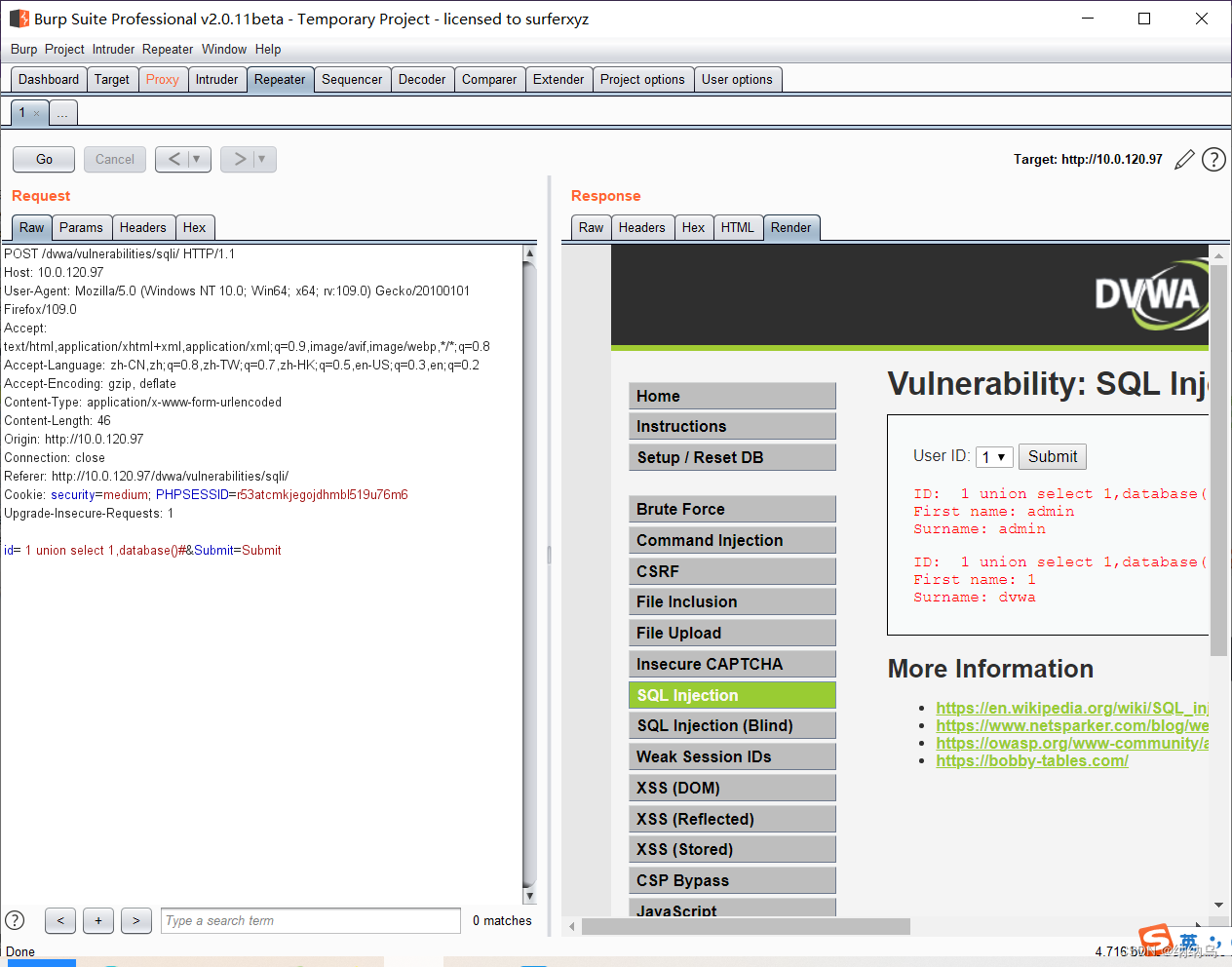Image resolution: width=1232 pixels, height=967 pixels.
Task: Open the Project options tab
Action: coord(642,80)
